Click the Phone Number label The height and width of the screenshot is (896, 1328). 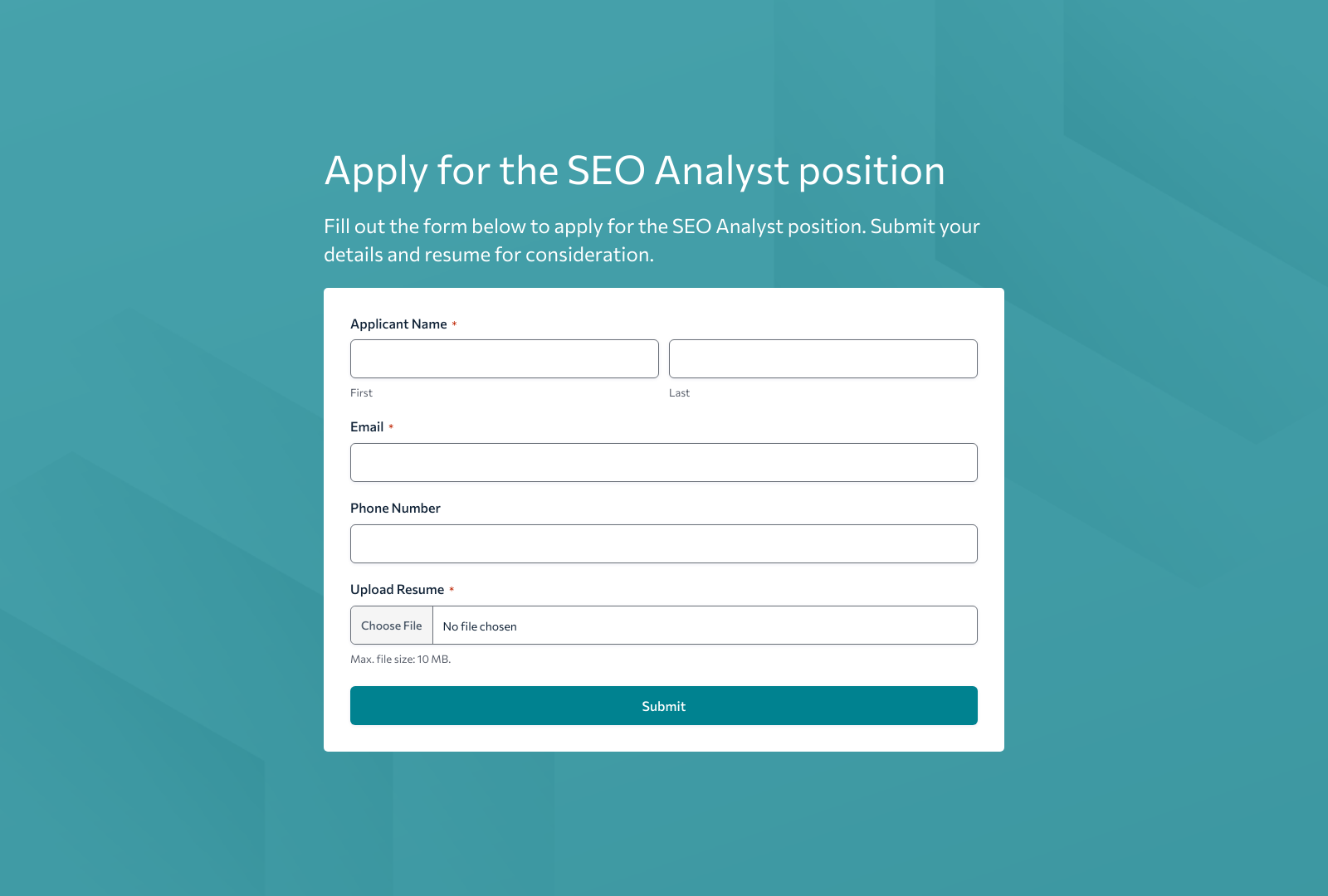pos(395,508)
